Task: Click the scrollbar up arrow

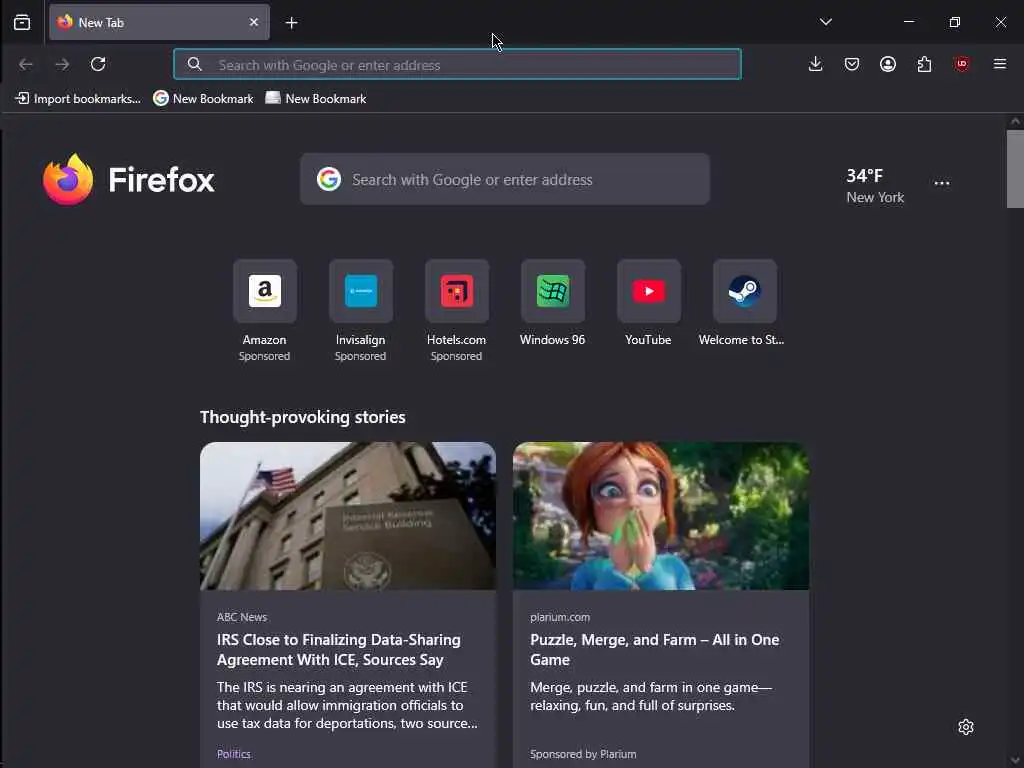Action: coord(1015,121)
